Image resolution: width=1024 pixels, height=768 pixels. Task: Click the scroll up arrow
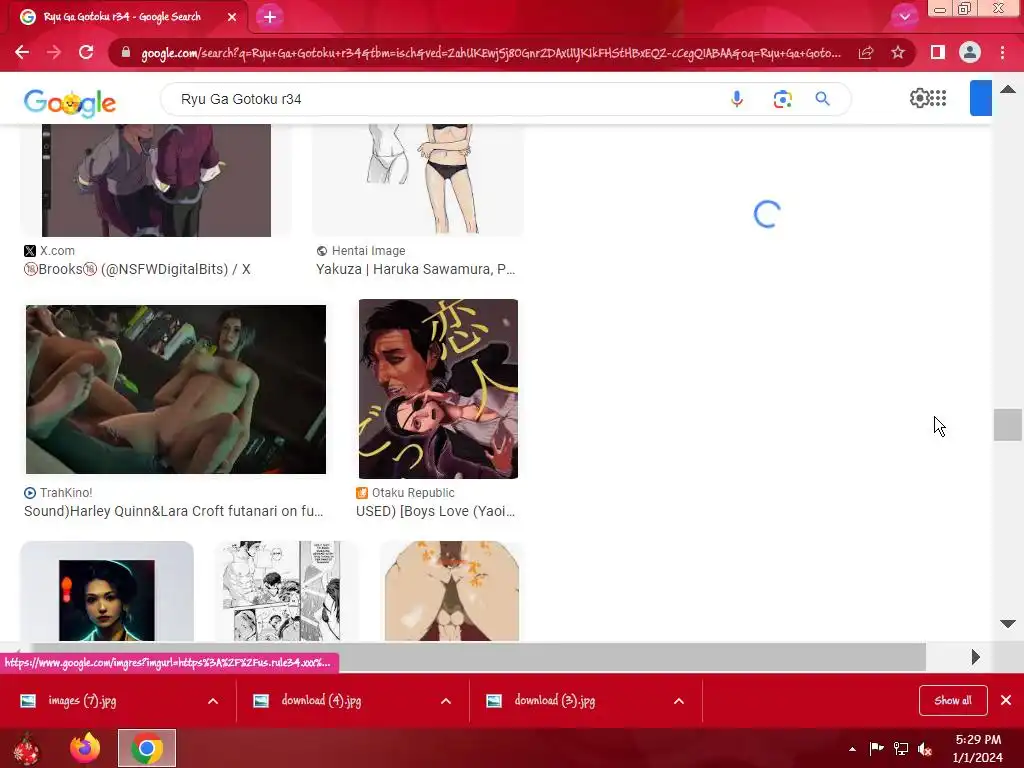click(x=1008, y=89)
